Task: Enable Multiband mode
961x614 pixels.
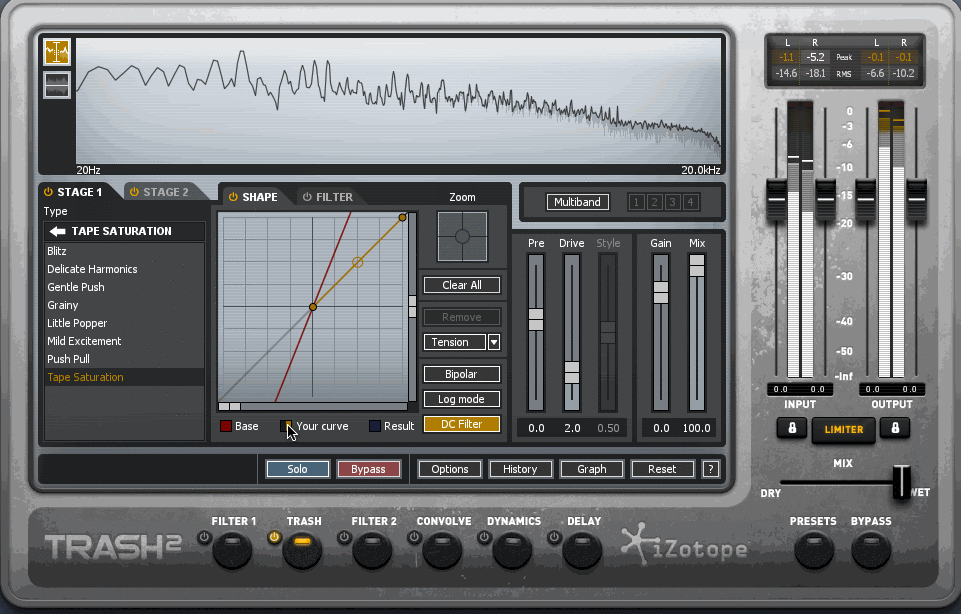Action: coord(577,202)
